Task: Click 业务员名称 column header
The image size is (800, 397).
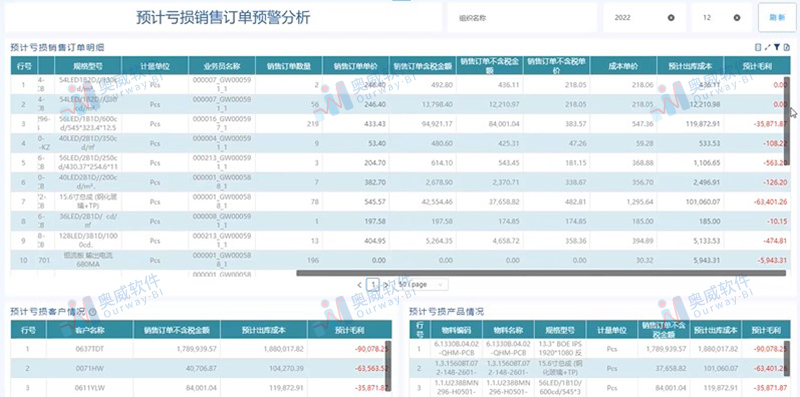Action: [x=222, y=66]
